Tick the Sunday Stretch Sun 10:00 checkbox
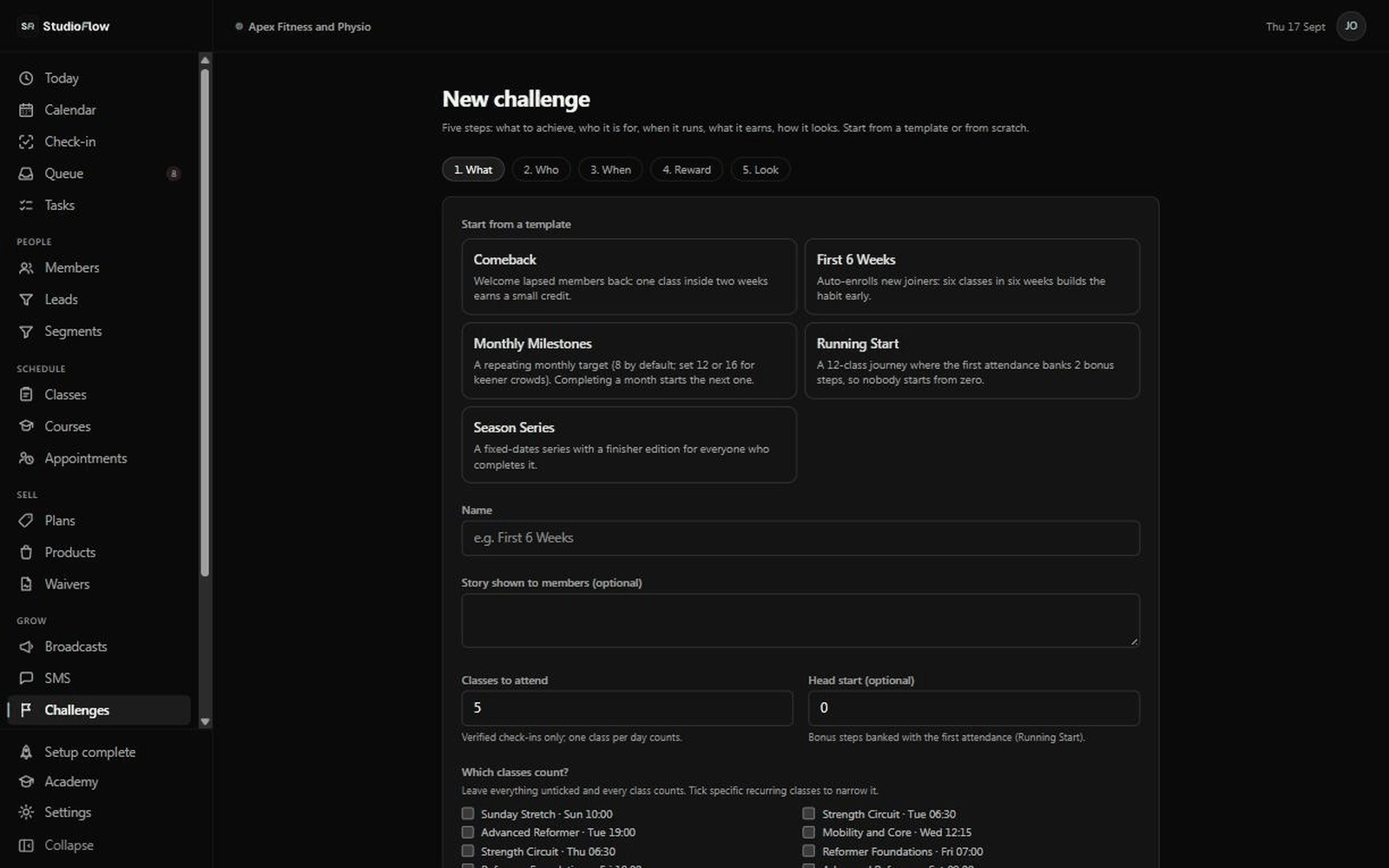 [468, 813]
